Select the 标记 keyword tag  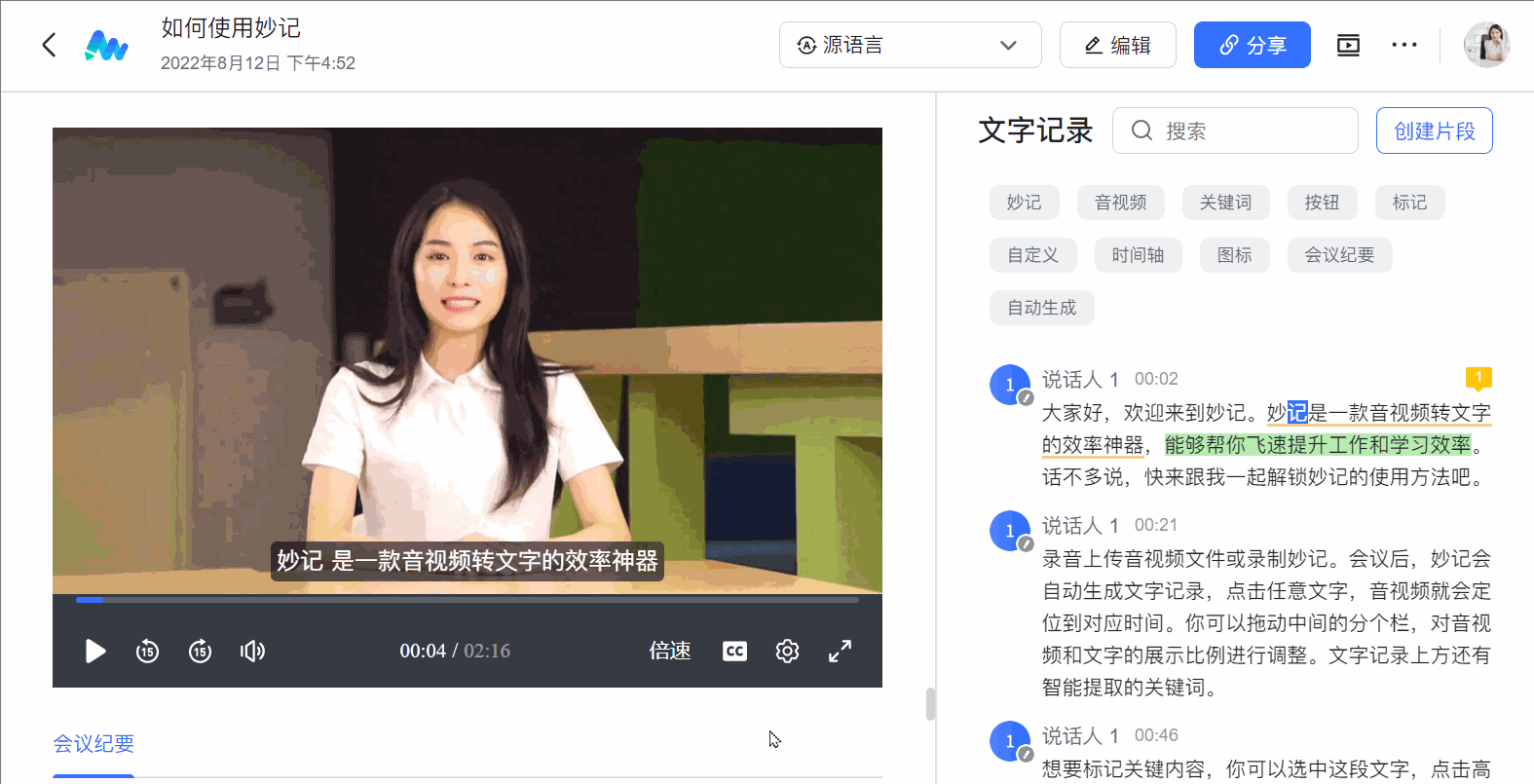(x=1410, y=203)
